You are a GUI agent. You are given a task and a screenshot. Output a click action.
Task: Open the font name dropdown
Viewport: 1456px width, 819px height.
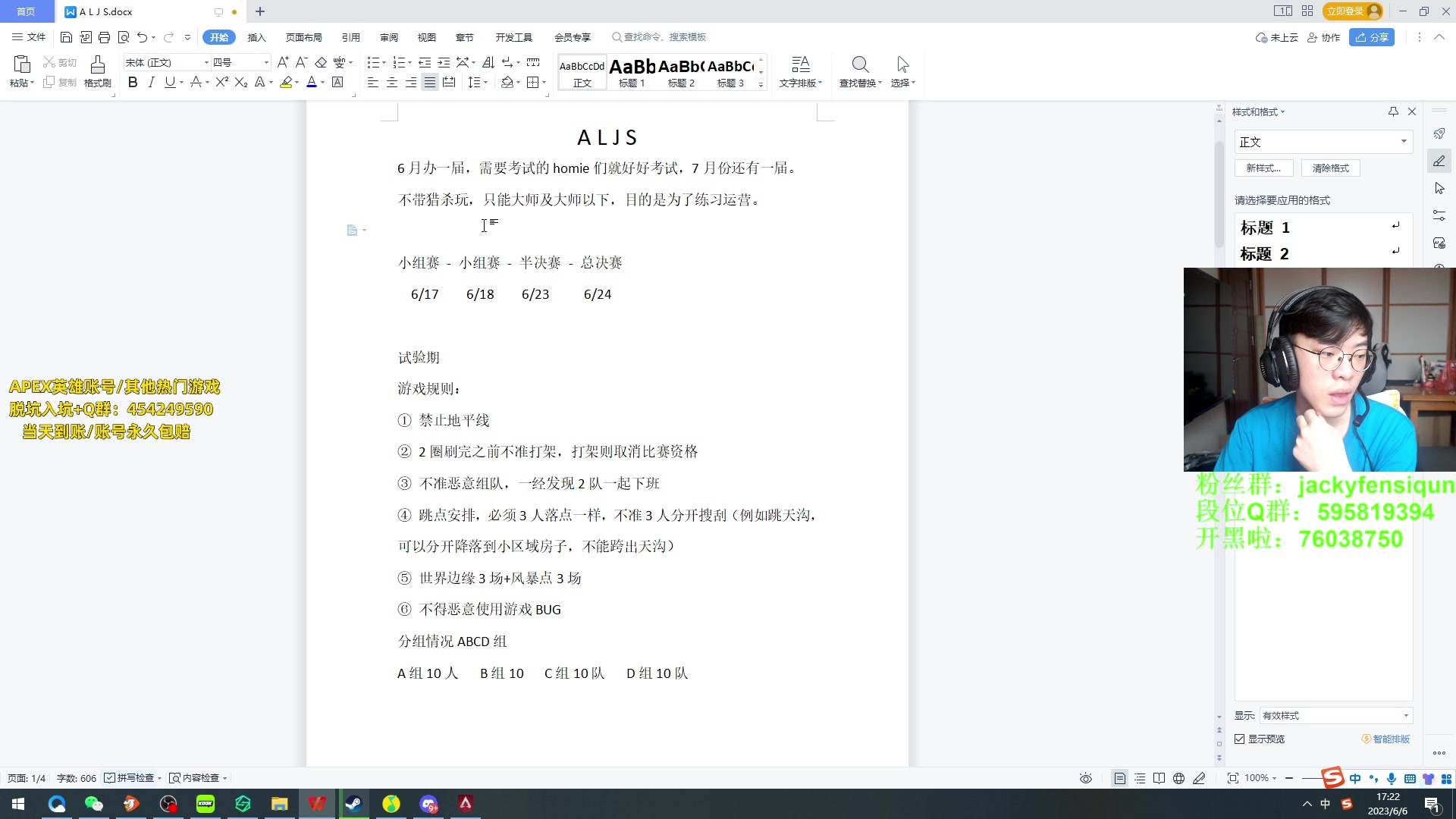coord(206,62)
